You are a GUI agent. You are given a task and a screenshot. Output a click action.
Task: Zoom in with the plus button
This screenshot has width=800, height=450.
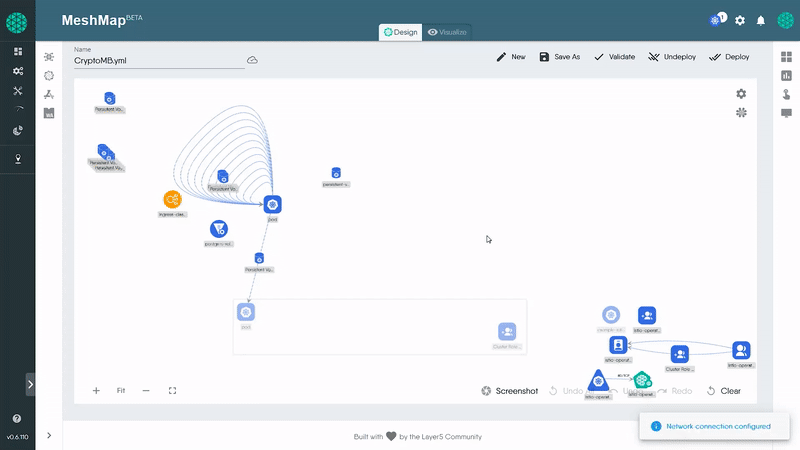click(x=96, y=391)
